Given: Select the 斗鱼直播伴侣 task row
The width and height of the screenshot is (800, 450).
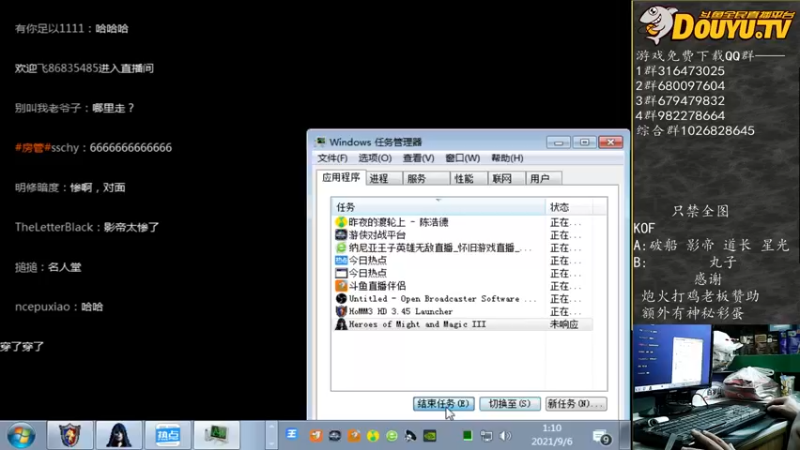Looking at the screenshot, I should [463, 286].
